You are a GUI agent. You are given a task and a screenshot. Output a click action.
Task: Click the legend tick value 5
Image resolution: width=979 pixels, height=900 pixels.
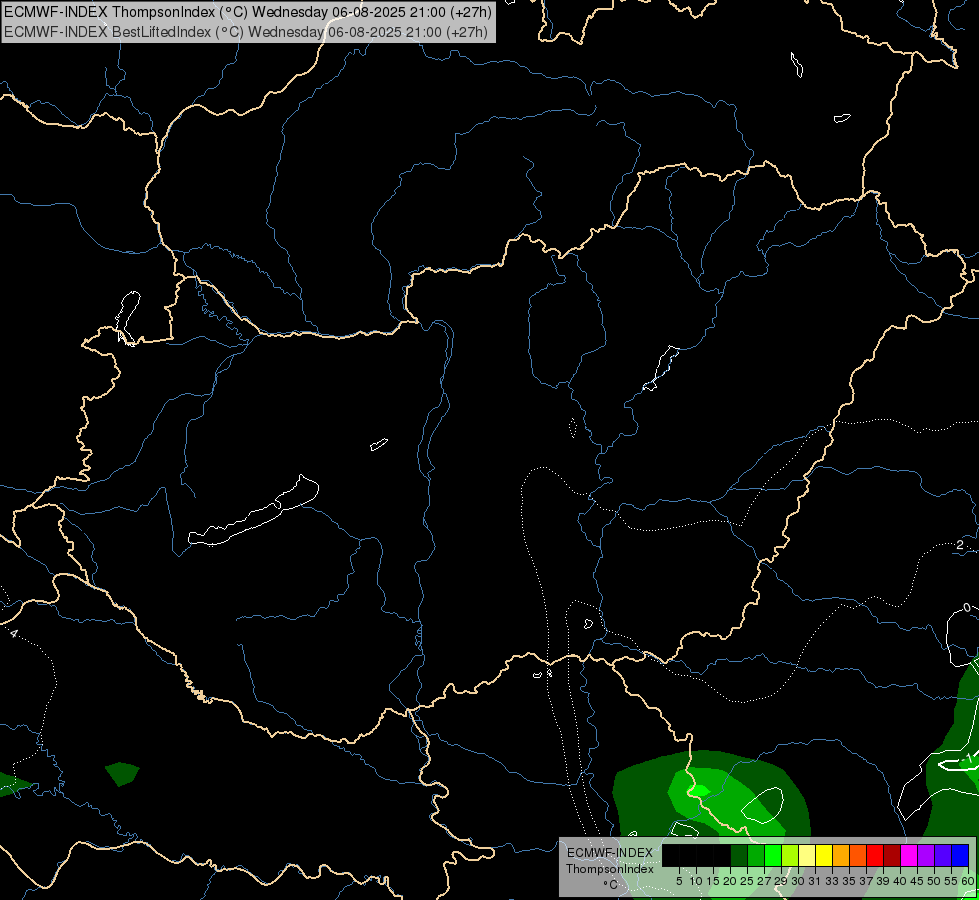coord(679,881)
